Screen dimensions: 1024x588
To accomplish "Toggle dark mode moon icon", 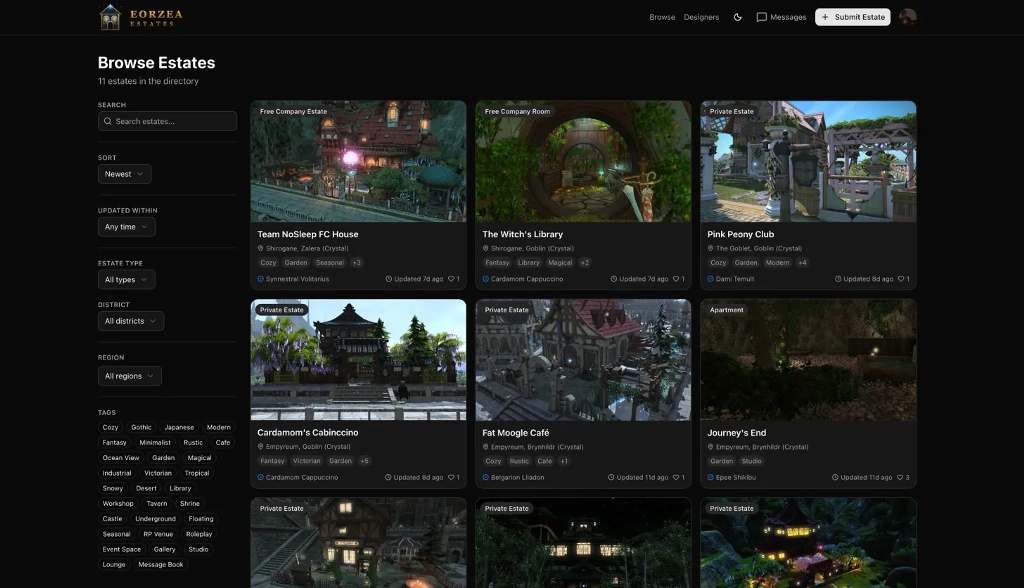I will click(x=738, y=17).
